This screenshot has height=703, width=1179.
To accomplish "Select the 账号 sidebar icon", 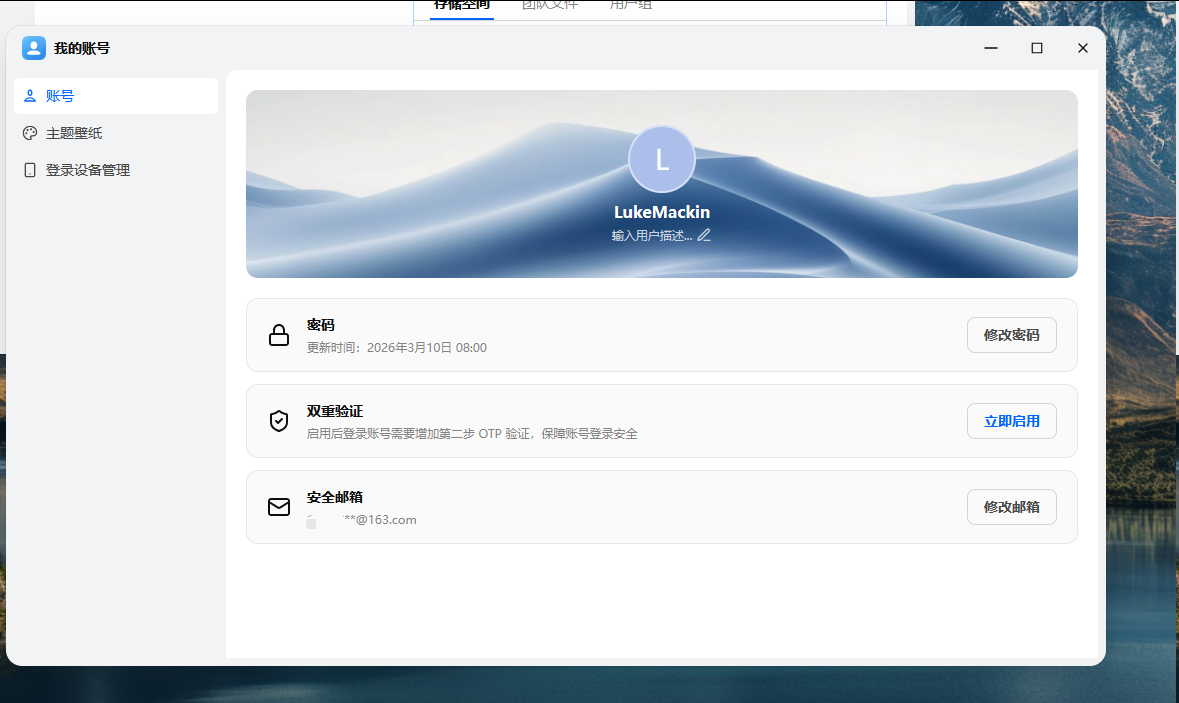I will coord(32,95).
